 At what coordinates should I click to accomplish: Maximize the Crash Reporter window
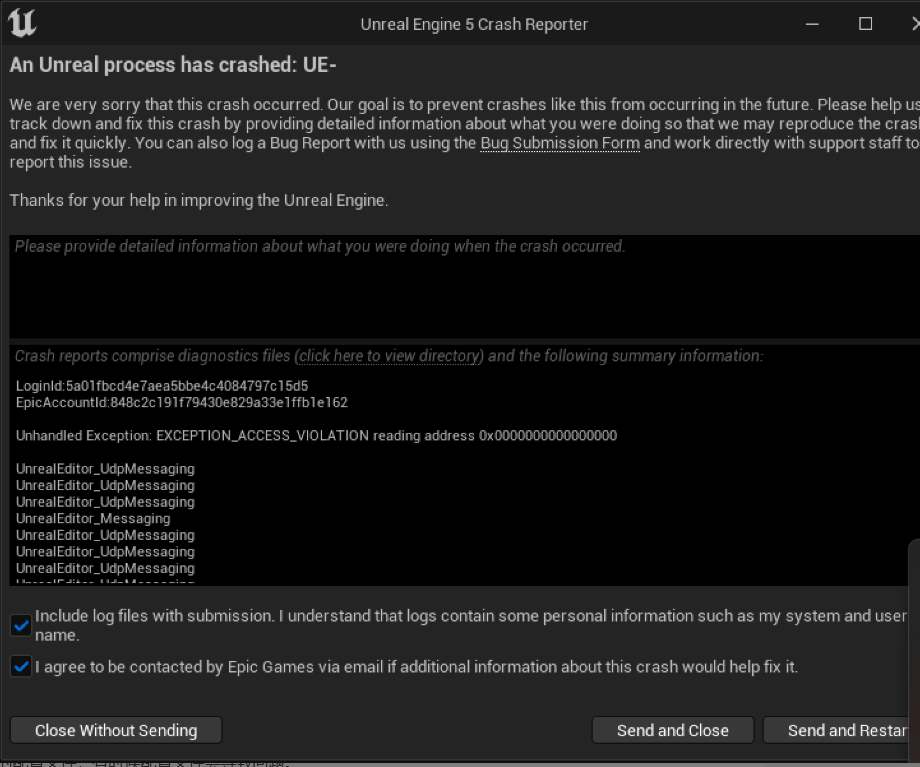click(865, 23)
